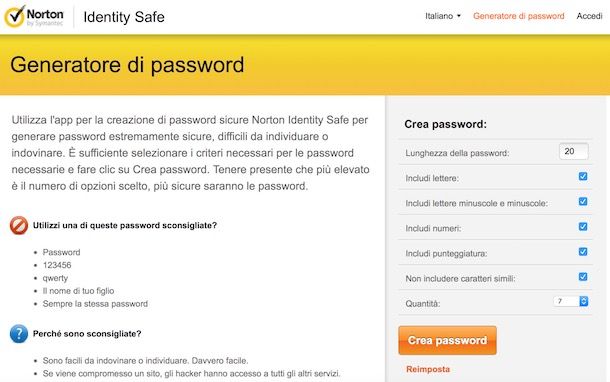Click the Crea password button
This screenshot has height=382, width=610.
point(447,340)
